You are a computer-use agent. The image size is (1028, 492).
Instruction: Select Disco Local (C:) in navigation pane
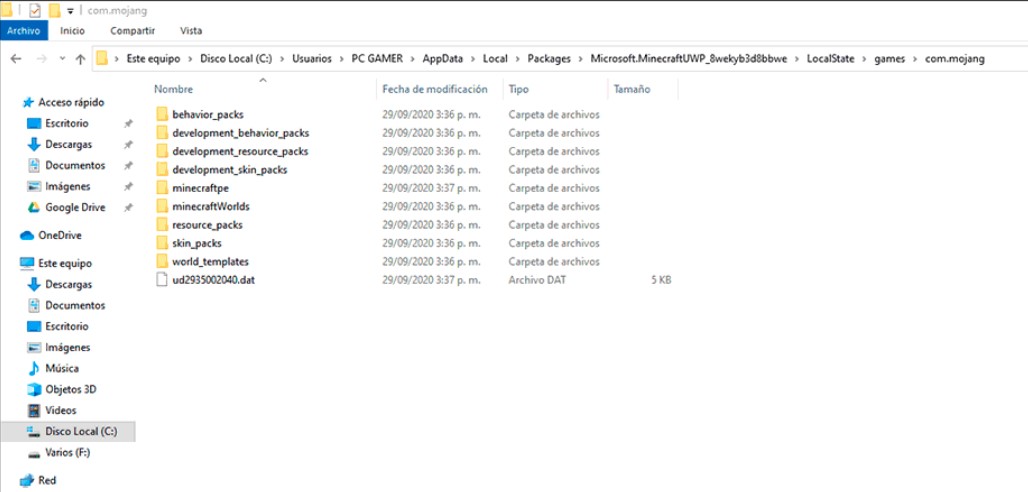tap(68, 431)
